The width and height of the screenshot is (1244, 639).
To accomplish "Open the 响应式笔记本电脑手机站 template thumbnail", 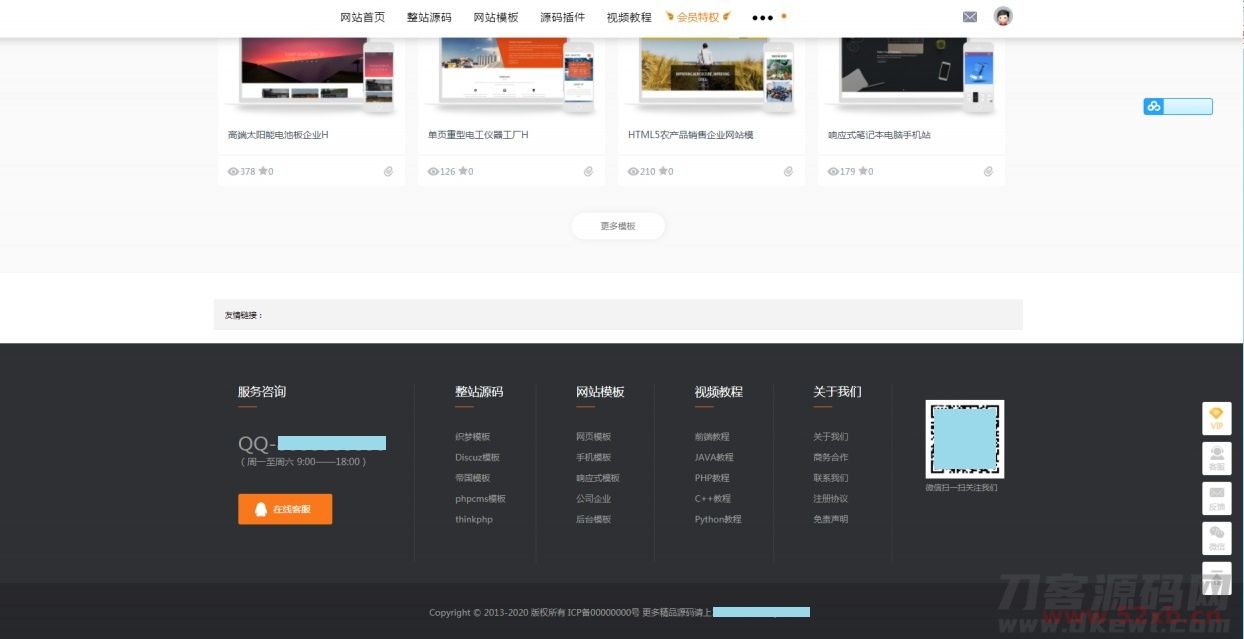I will pos(910,75).
